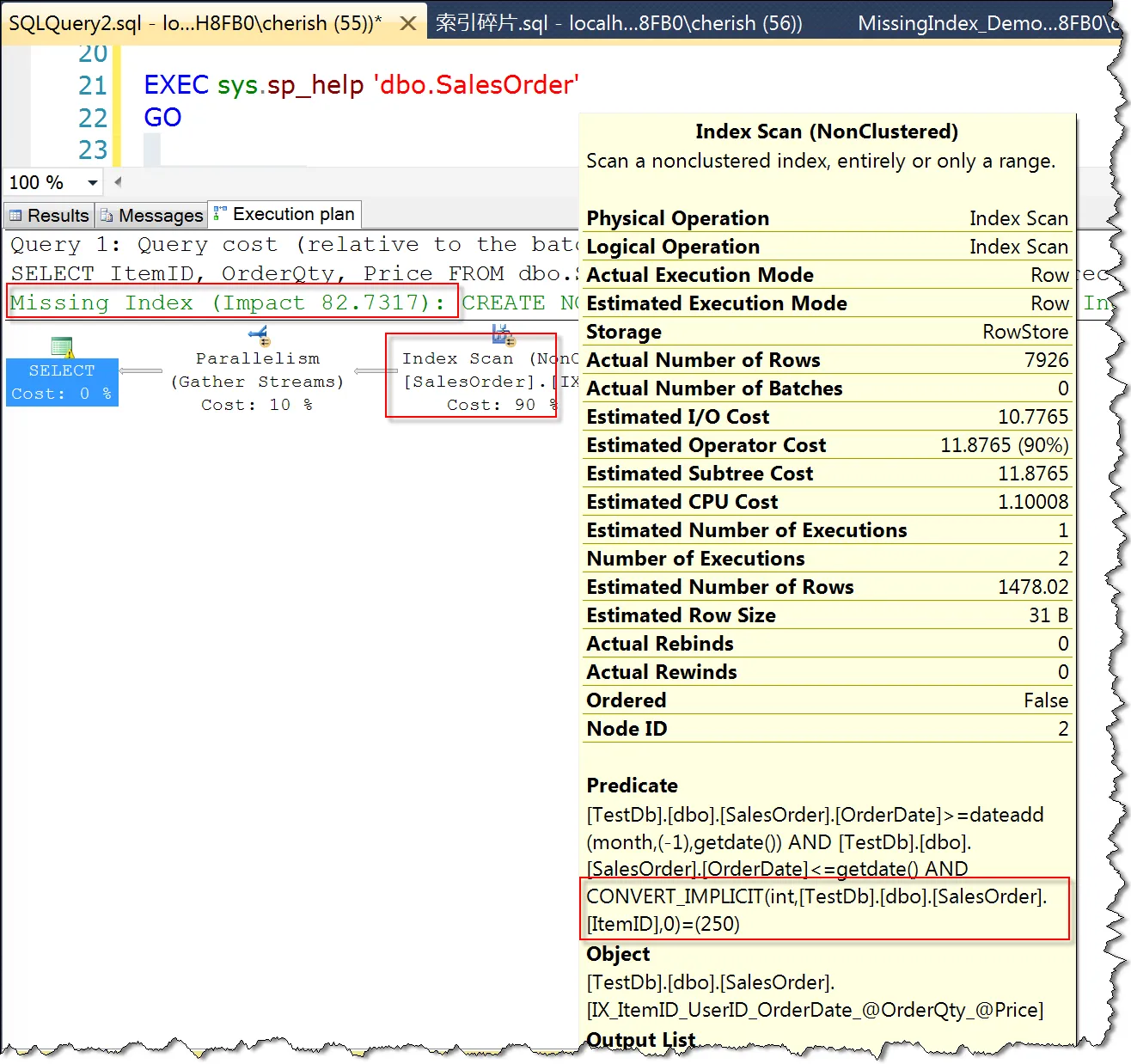Select the Execution plan tab
This screenshot has height=1064, width=1131.
pyautogui.click(x=284, y=214)
